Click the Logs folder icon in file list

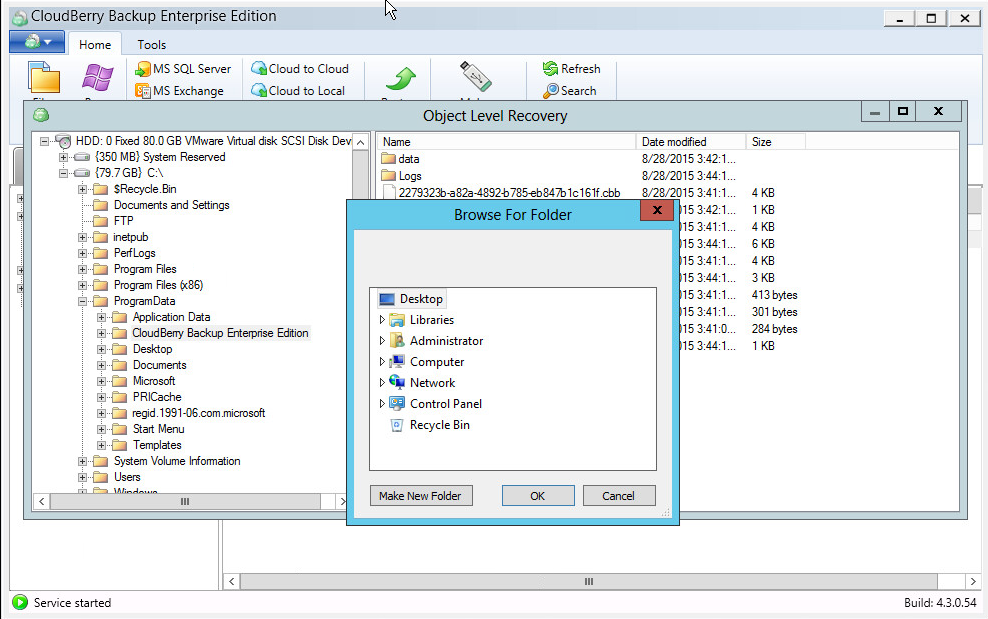[x=388, y=176]
